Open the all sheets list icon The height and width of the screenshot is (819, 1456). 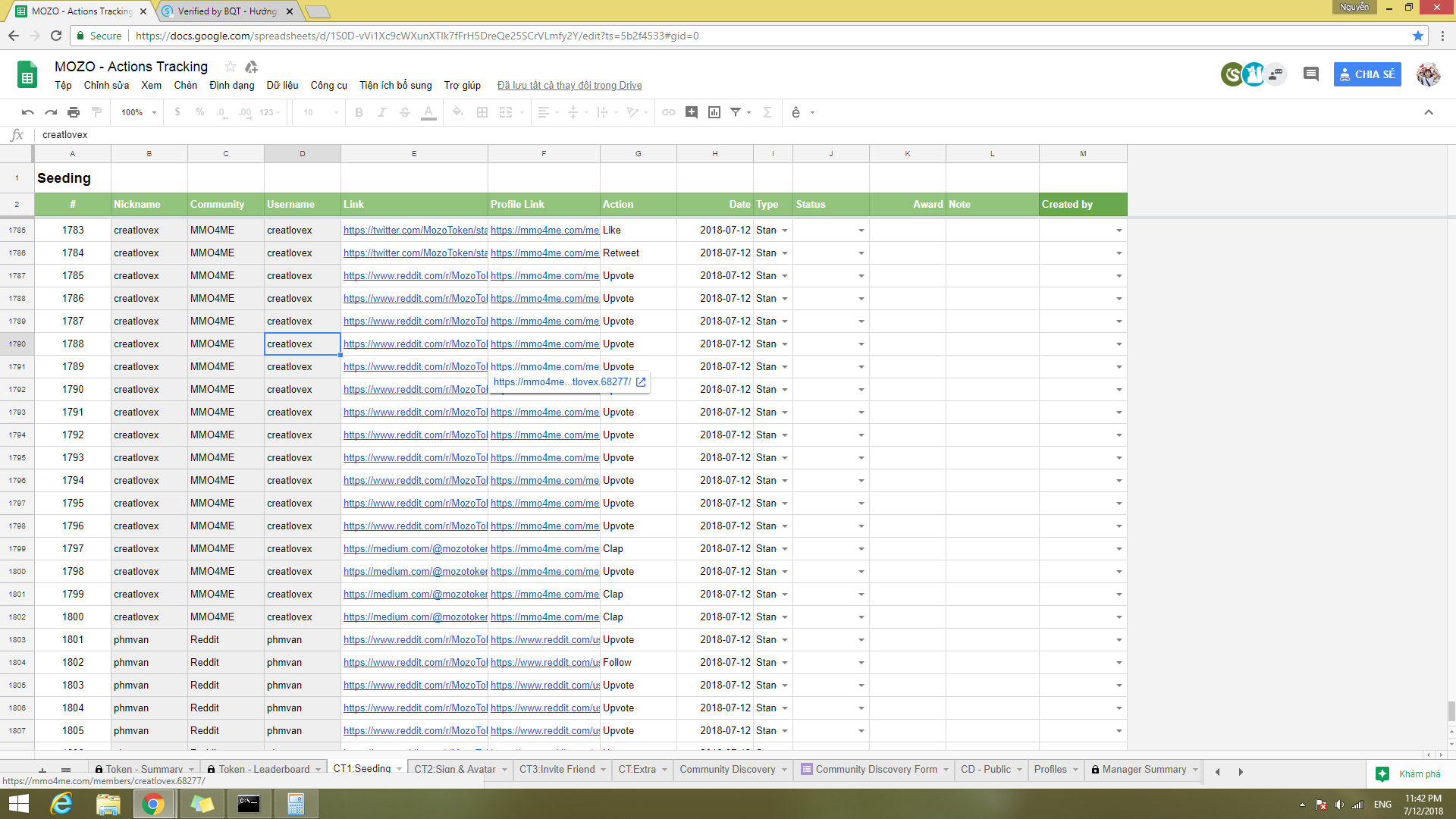[66, 770]
